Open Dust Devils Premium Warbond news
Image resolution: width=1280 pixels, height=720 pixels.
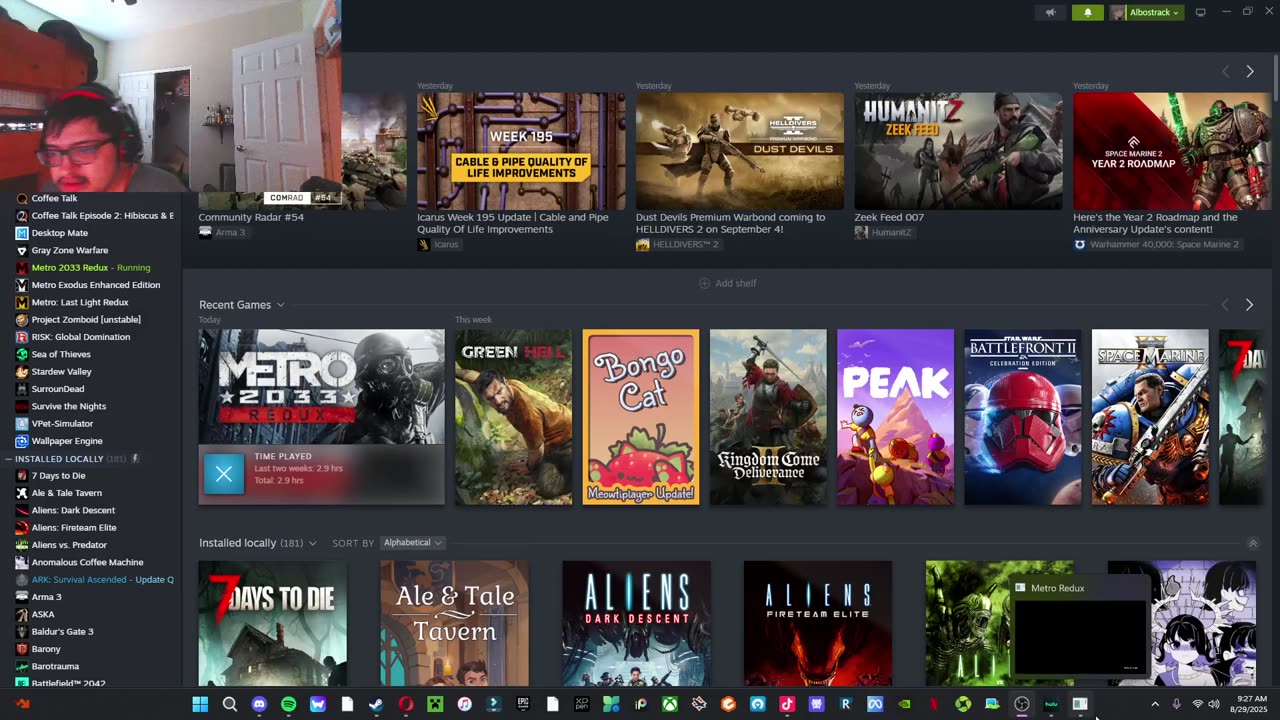[x=740, y=151]
